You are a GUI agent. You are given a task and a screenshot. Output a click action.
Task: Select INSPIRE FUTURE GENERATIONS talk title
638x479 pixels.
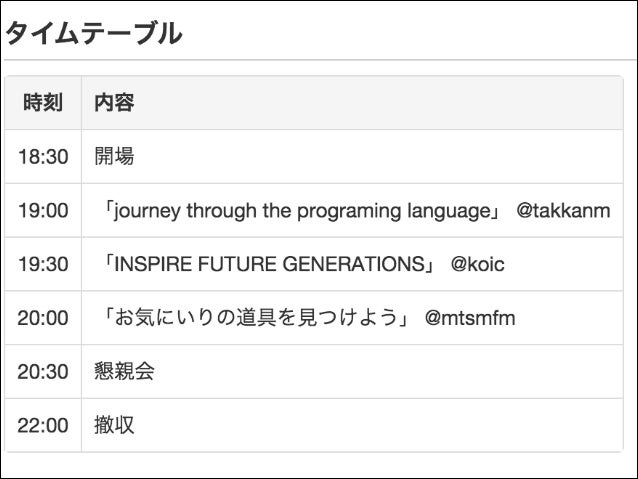tap(269, 264)
